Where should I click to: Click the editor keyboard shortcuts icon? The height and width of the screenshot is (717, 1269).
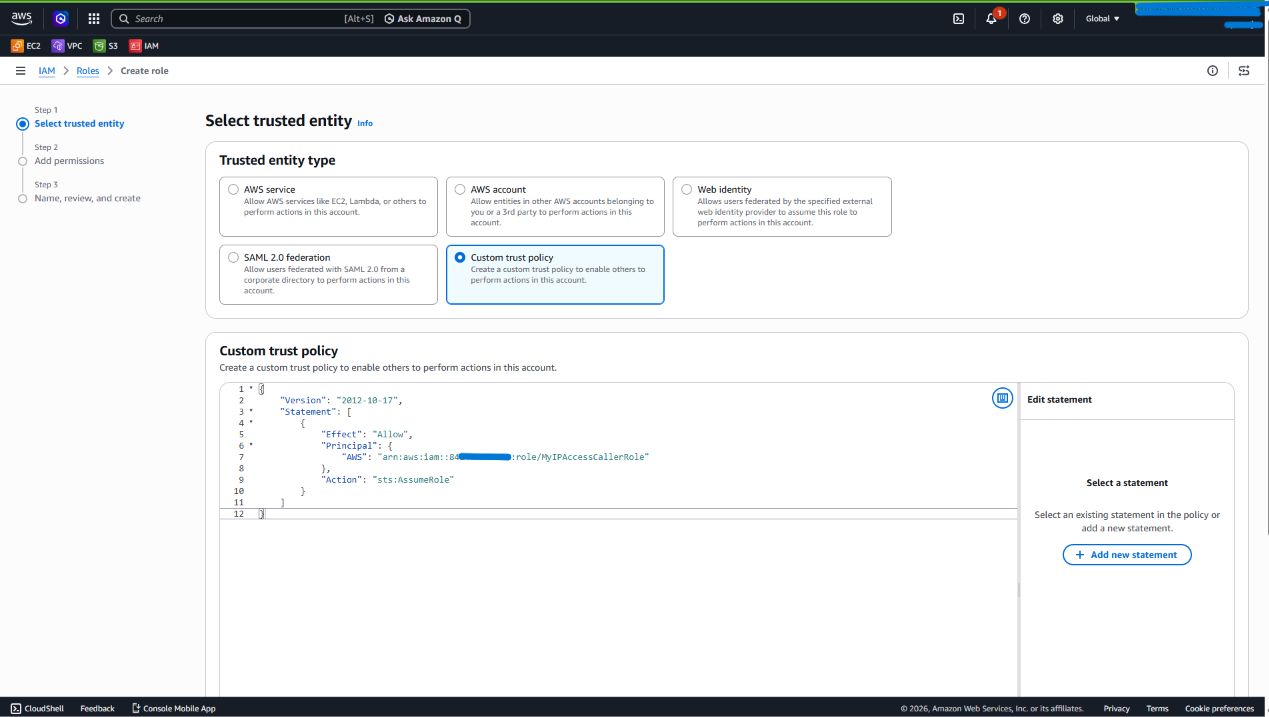tap(1002, 398)
